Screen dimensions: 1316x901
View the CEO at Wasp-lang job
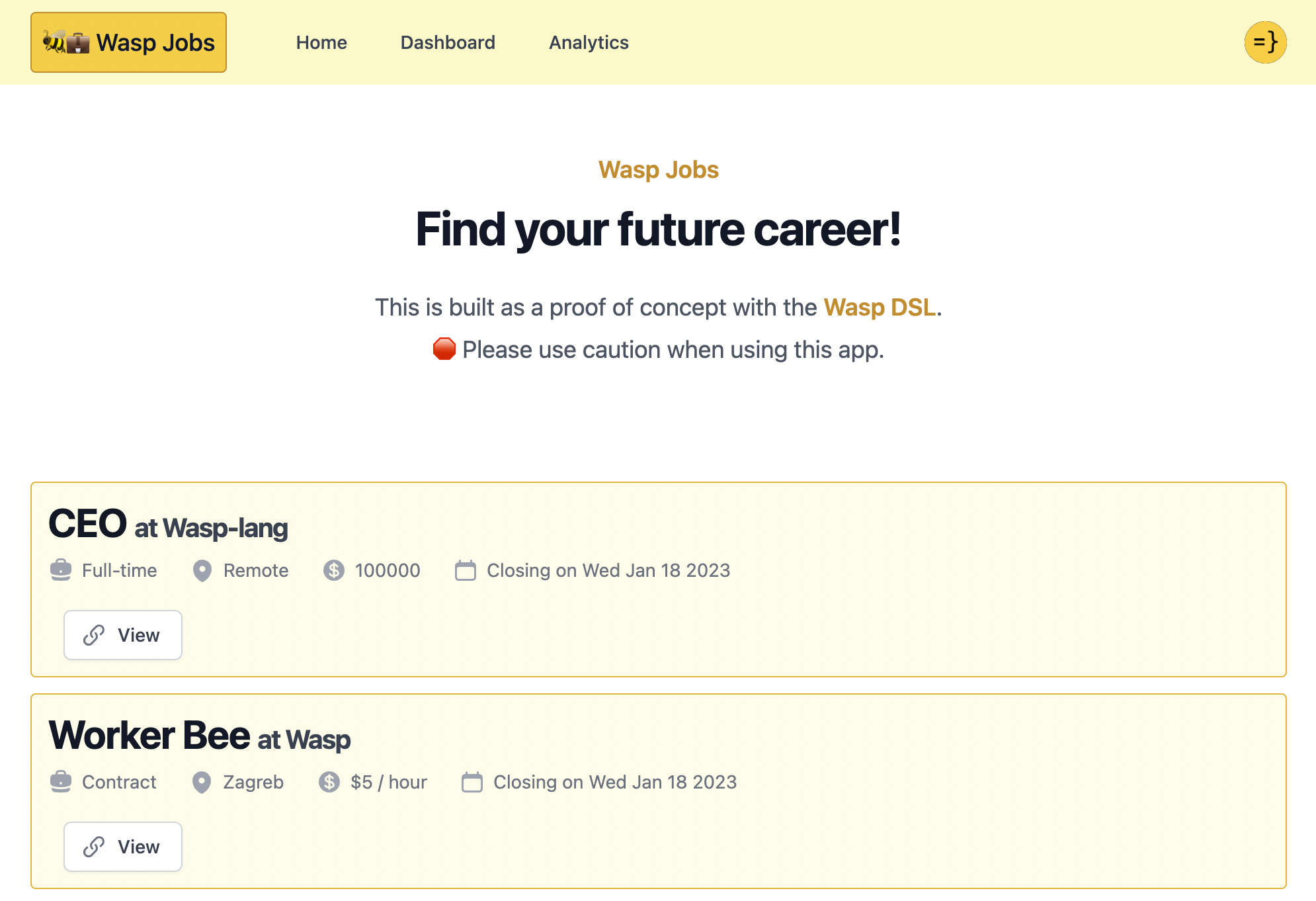click(x=123, y=635)
